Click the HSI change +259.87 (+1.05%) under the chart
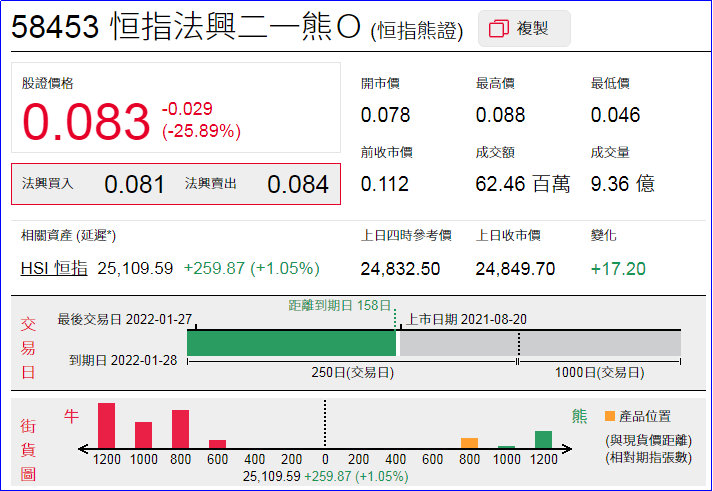713x491 pixels. [356, 476]
